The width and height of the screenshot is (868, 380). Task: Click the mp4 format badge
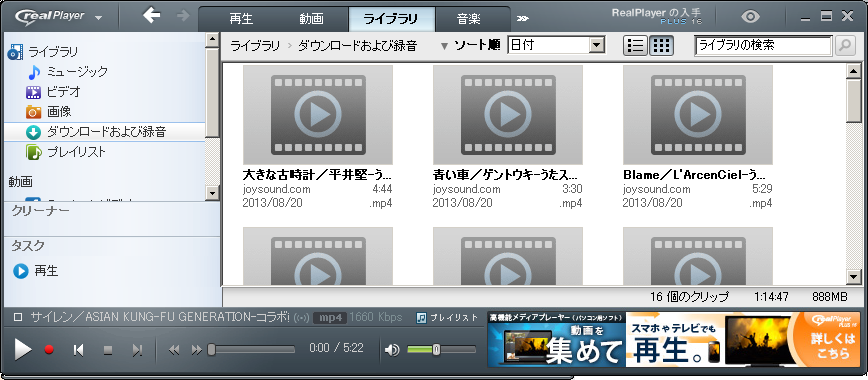point(330,318)
